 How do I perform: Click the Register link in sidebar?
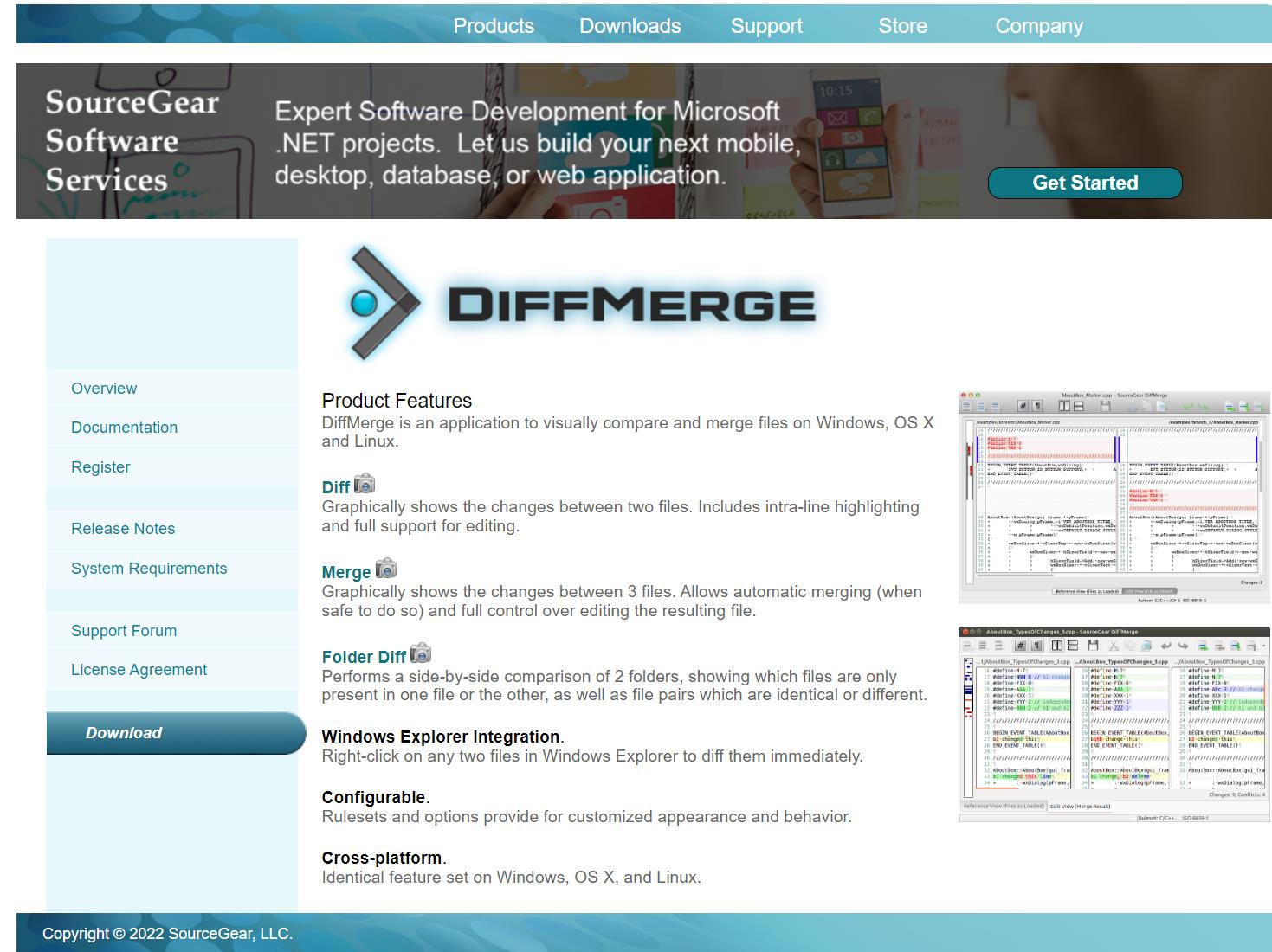(100, 467)
